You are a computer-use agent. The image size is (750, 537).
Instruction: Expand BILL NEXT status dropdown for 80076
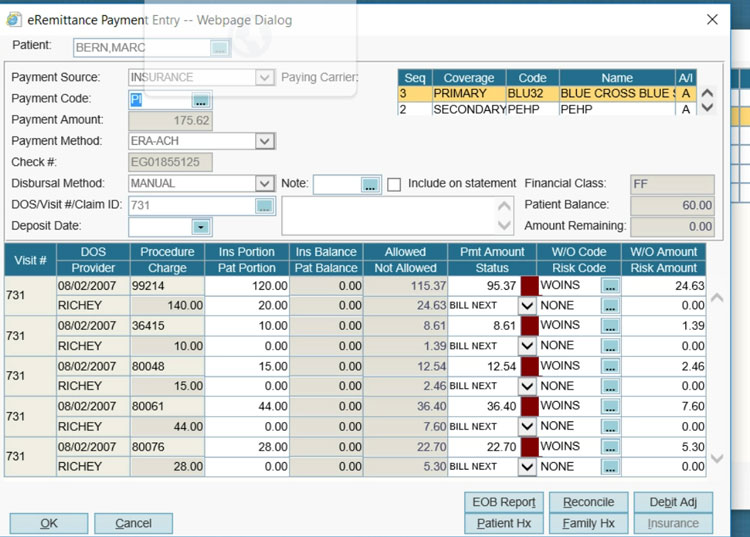point(527,467)
